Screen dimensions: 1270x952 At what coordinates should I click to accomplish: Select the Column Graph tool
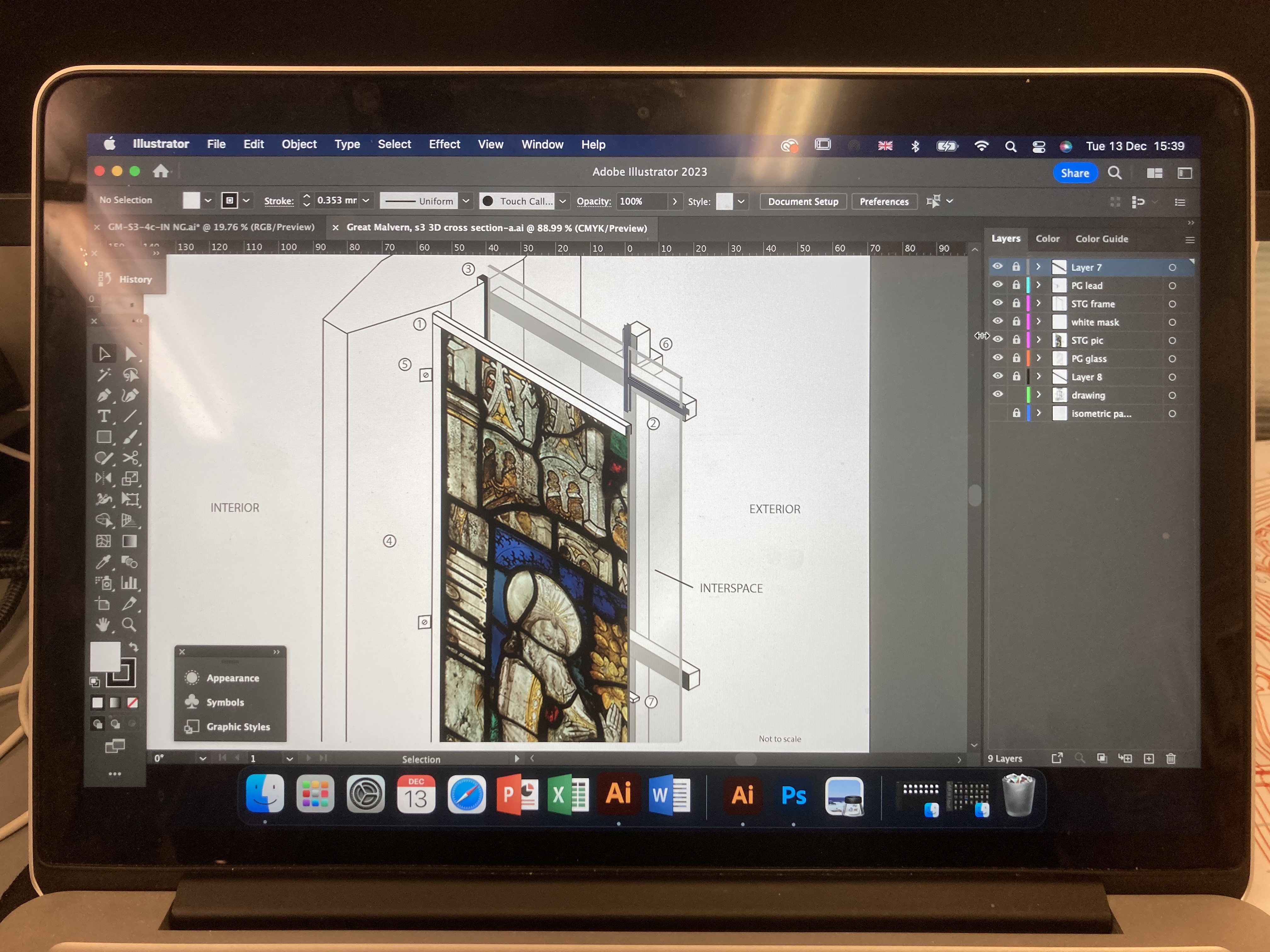tap(130, 583)
